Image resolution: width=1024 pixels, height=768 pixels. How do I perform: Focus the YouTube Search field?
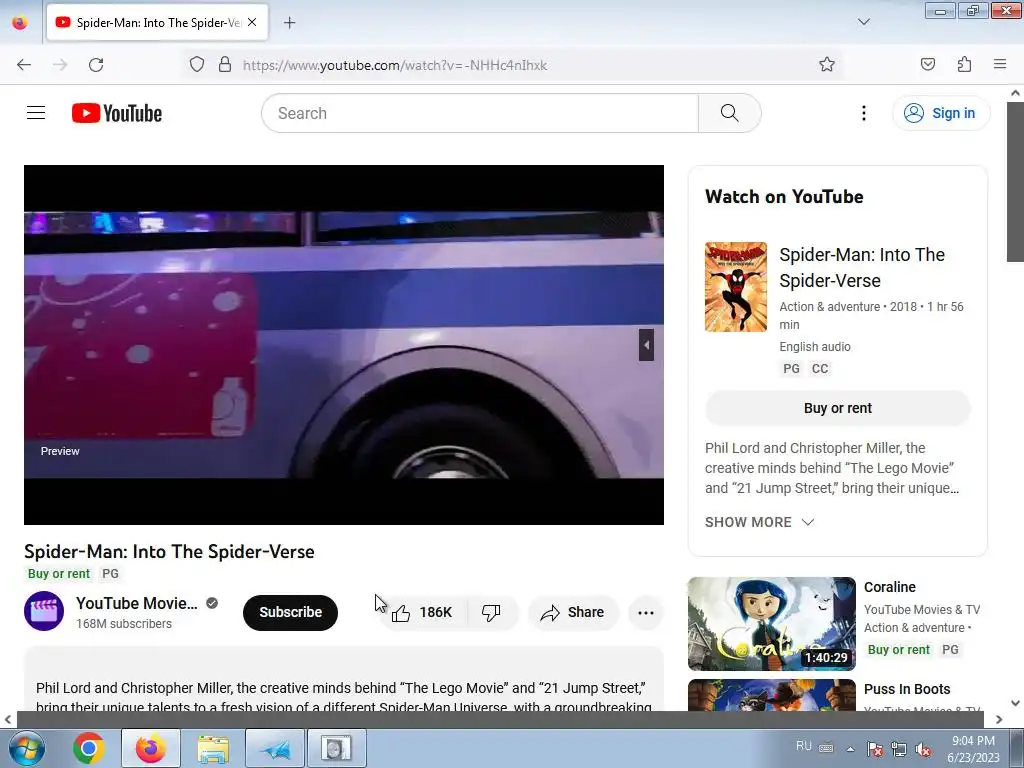pyautogui.click(x=480, y=113)
